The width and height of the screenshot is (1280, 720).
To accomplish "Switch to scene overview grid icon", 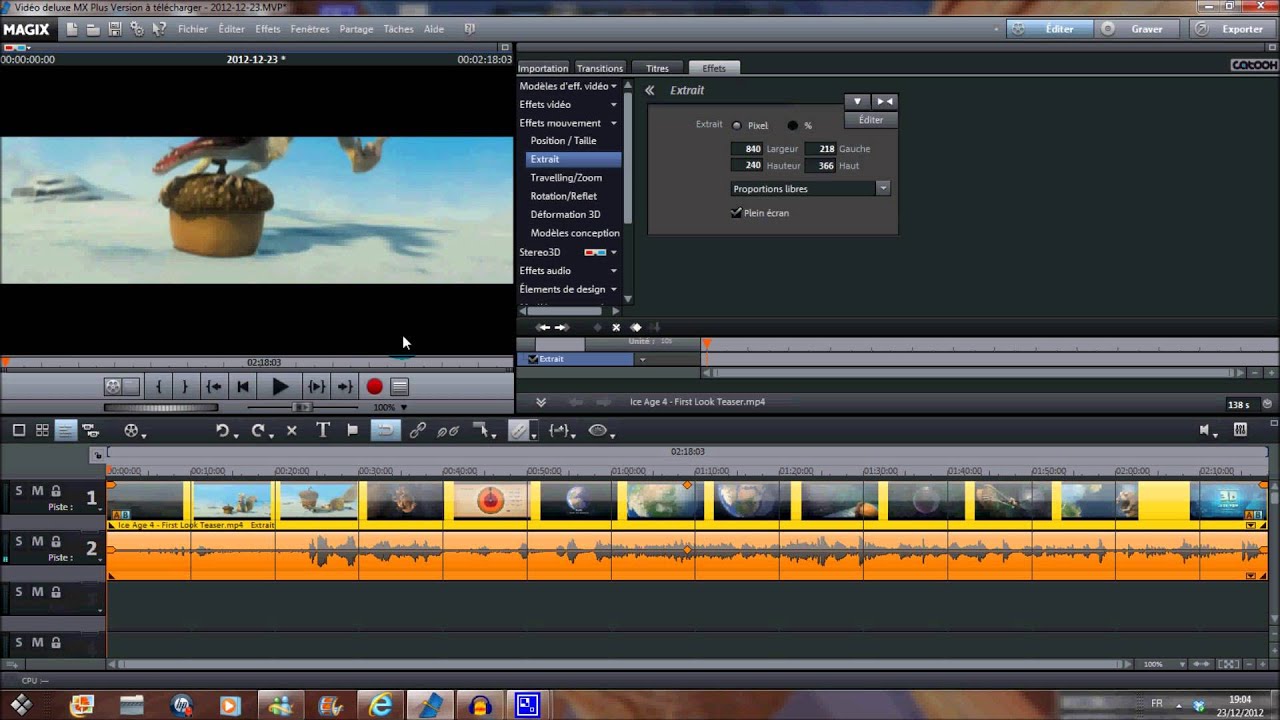I will point(42,430).
